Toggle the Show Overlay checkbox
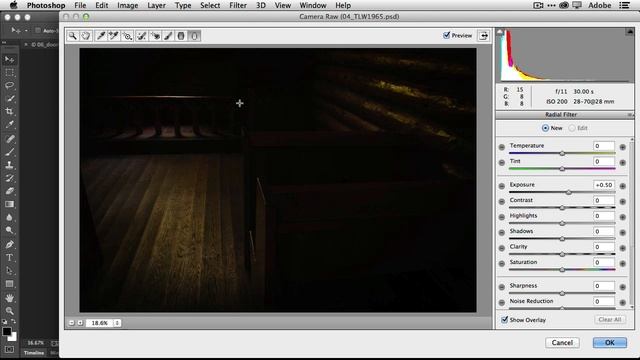Screen dimensions: 640x360 (x=504, y=319)
